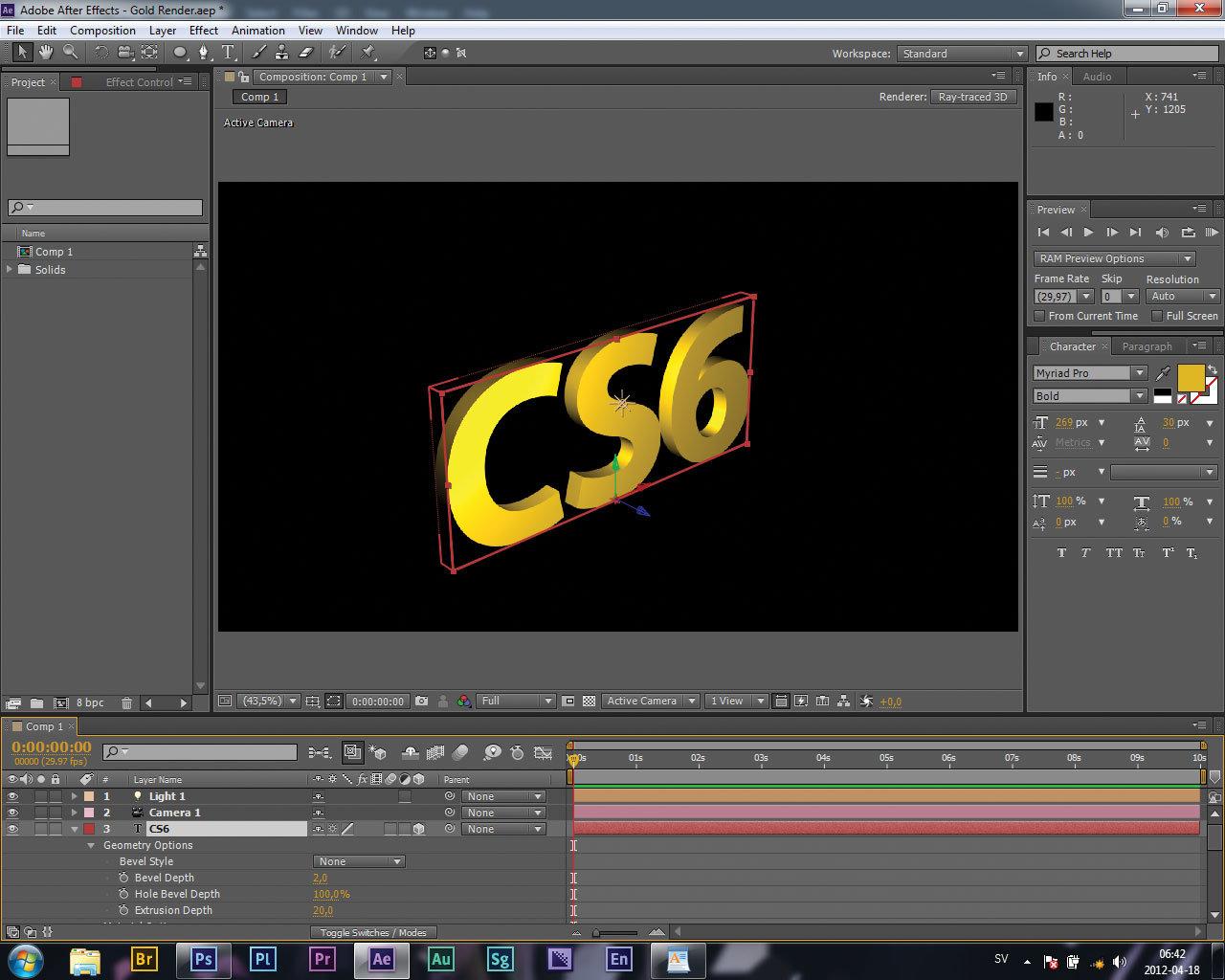Open the Bevel Style dropdown
The image size is (1225, 980).
(359, 861)
